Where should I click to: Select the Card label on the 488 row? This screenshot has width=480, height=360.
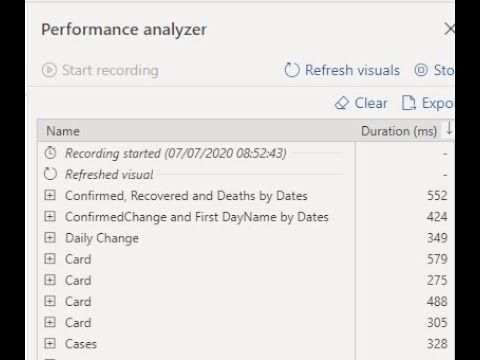[78, 301]
